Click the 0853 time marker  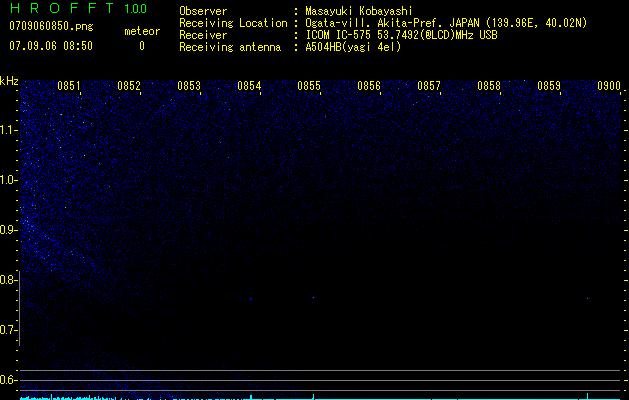click(189, 86)
